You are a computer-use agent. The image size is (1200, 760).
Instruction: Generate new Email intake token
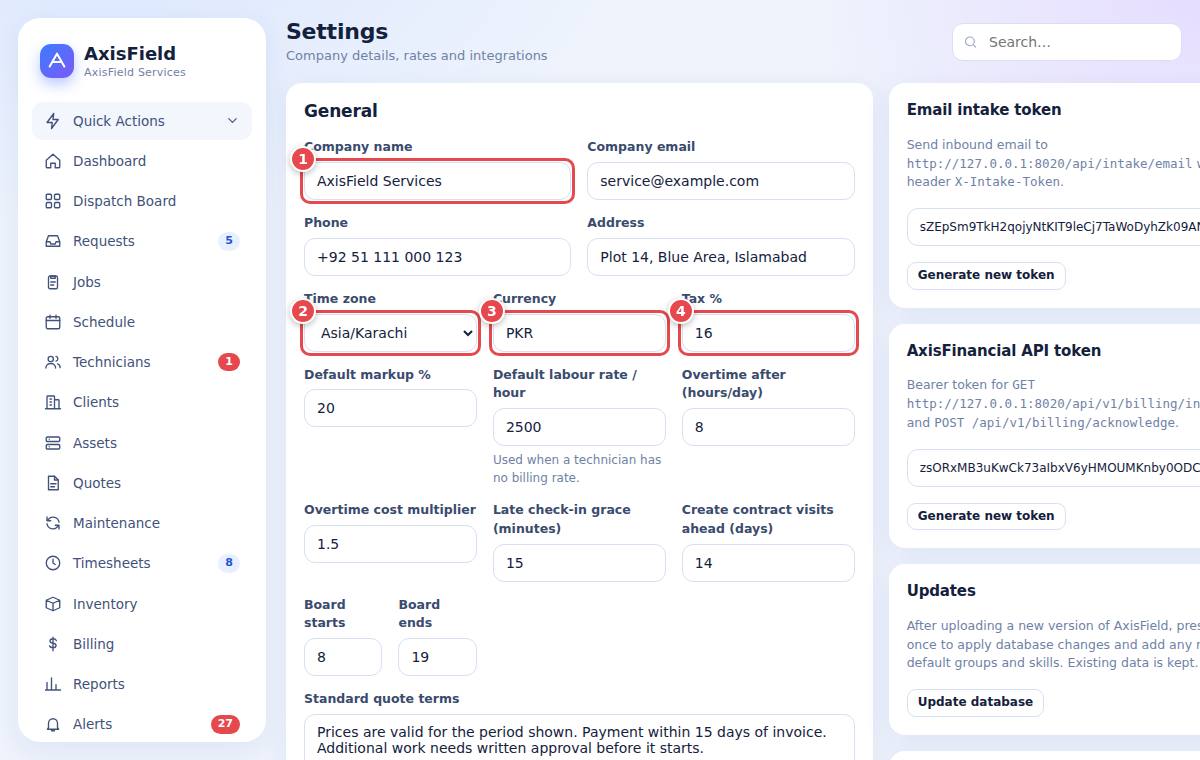[986, 275]
